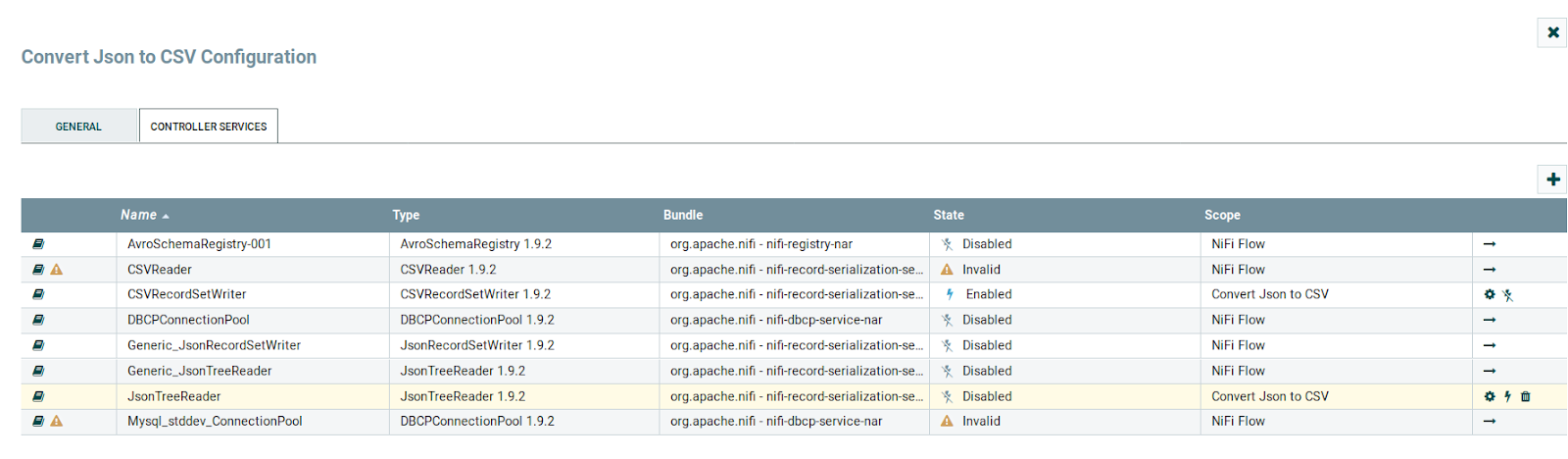Switch to the General tab
Screen dimensions: 1568x459
pyautogui.click(x=78, y=127)
